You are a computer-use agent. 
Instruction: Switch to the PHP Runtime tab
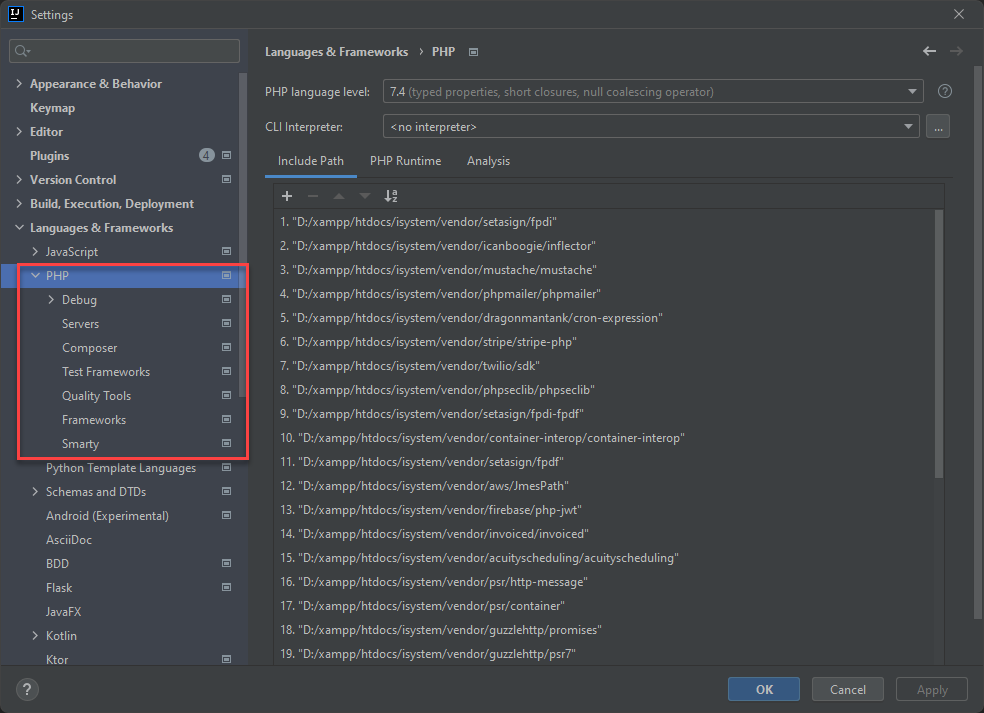pos(406,160)
